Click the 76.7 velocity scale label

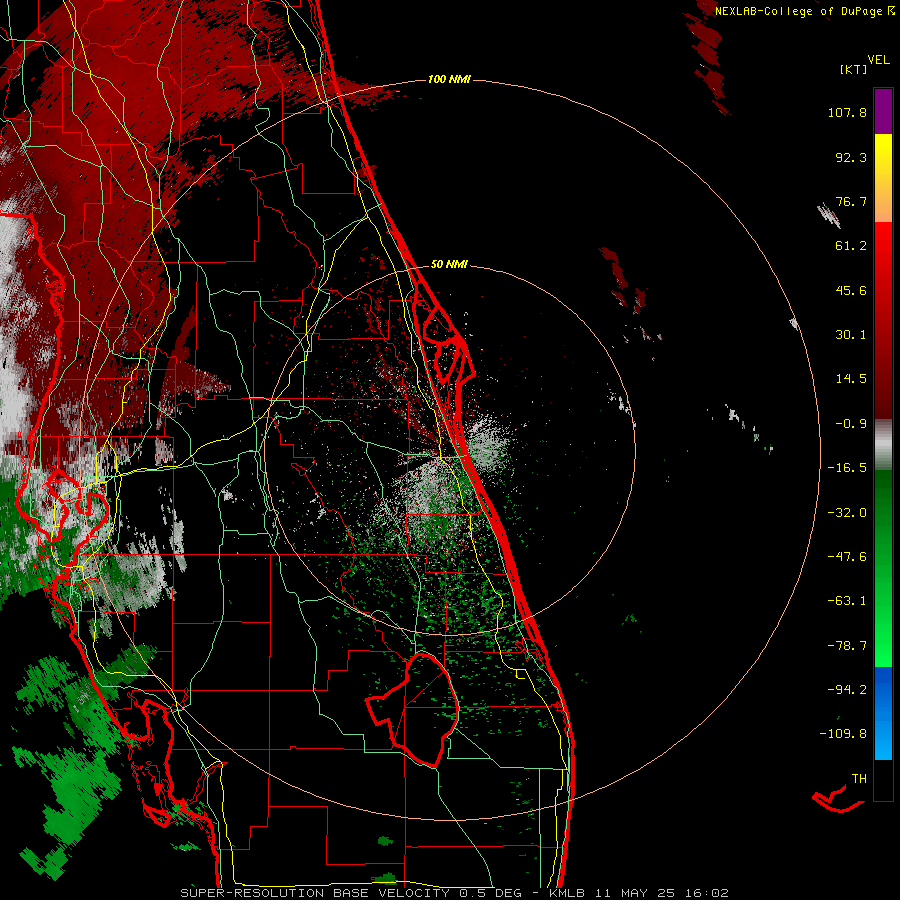pos(851,201)
